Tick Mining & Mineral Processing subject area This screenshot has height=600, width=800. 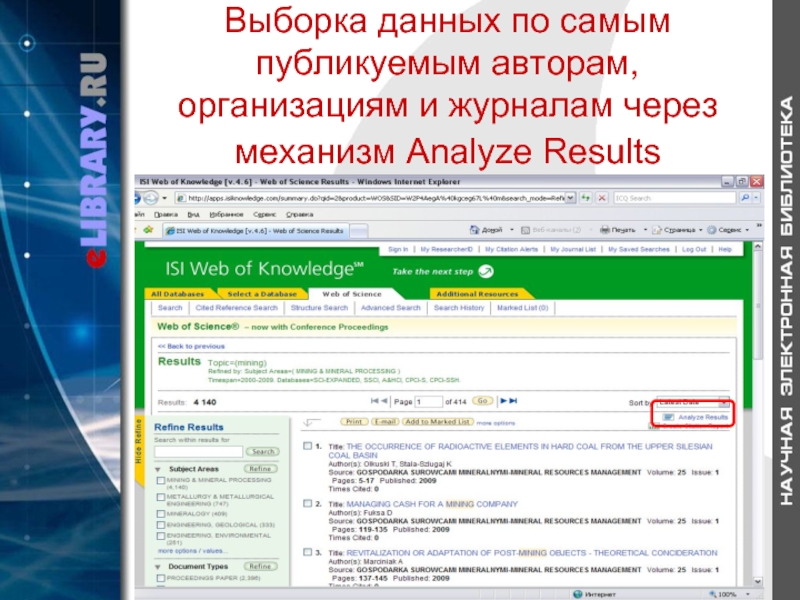161,480
